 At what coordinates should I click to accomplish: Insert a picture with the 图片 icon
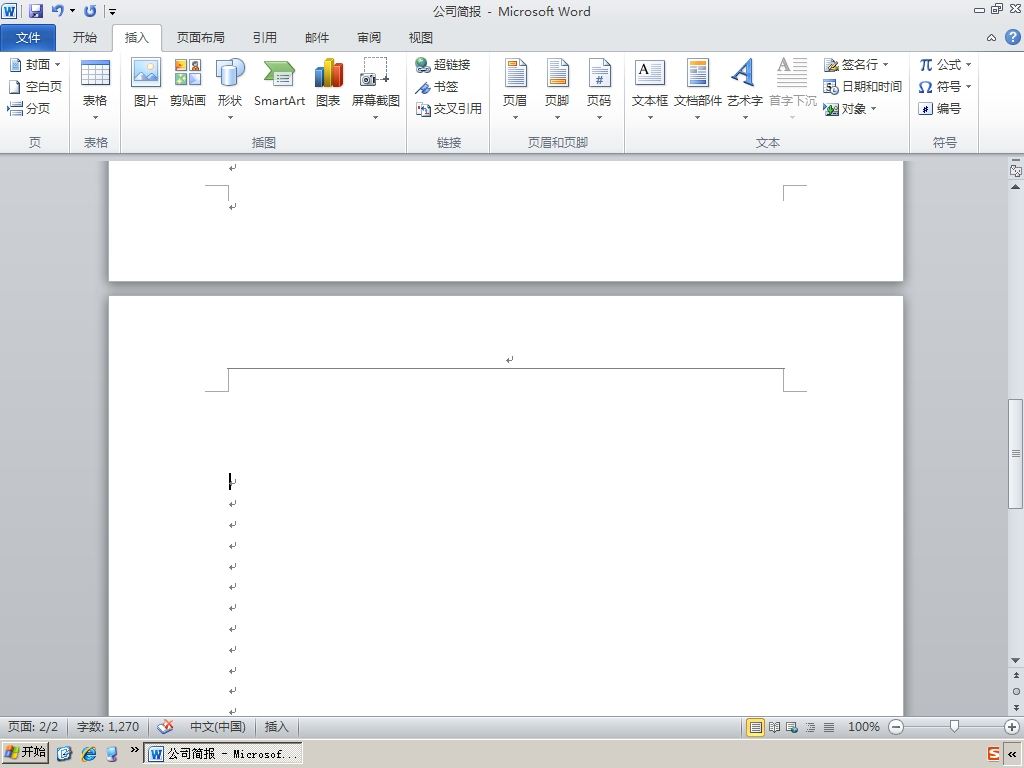146,82
